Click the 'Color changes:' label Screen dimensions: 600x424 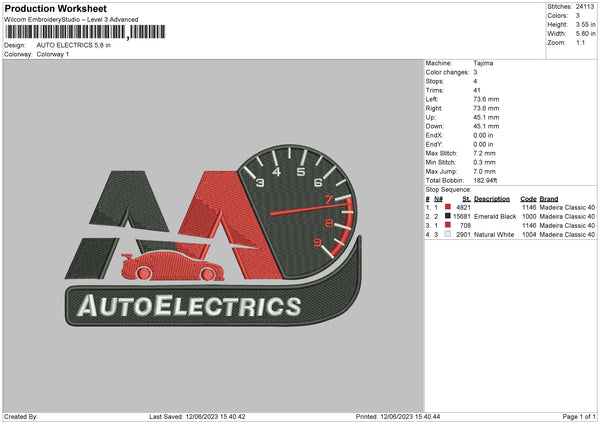click(x=447, y=72)
